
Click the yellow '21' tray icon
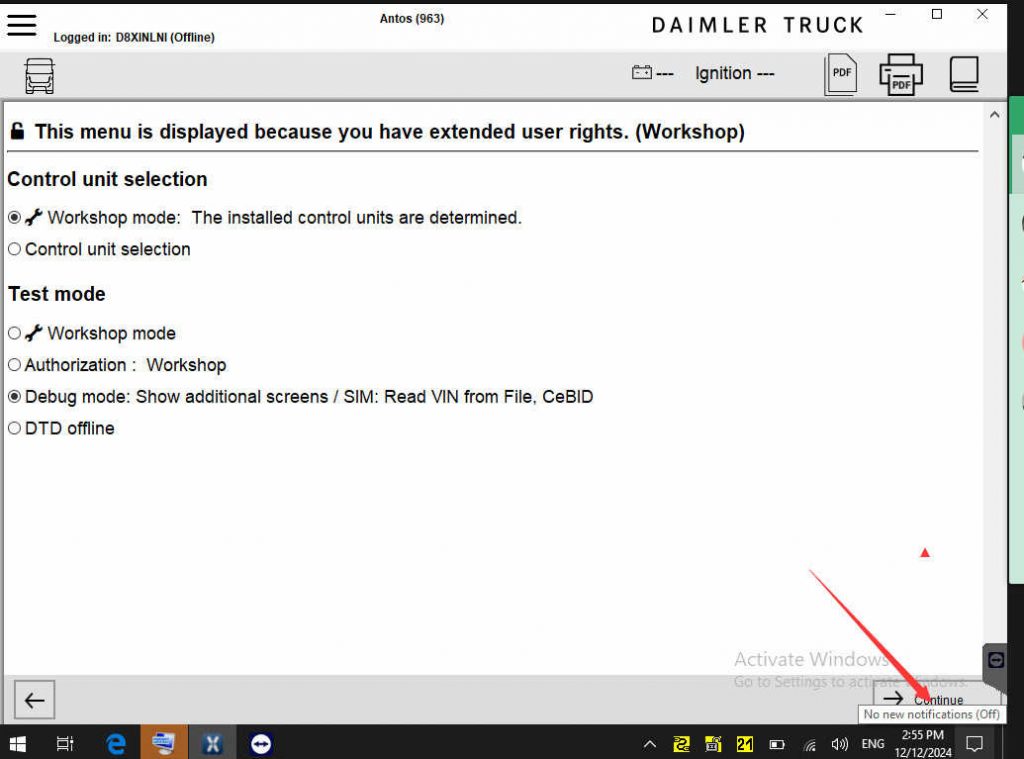(744, 744)
